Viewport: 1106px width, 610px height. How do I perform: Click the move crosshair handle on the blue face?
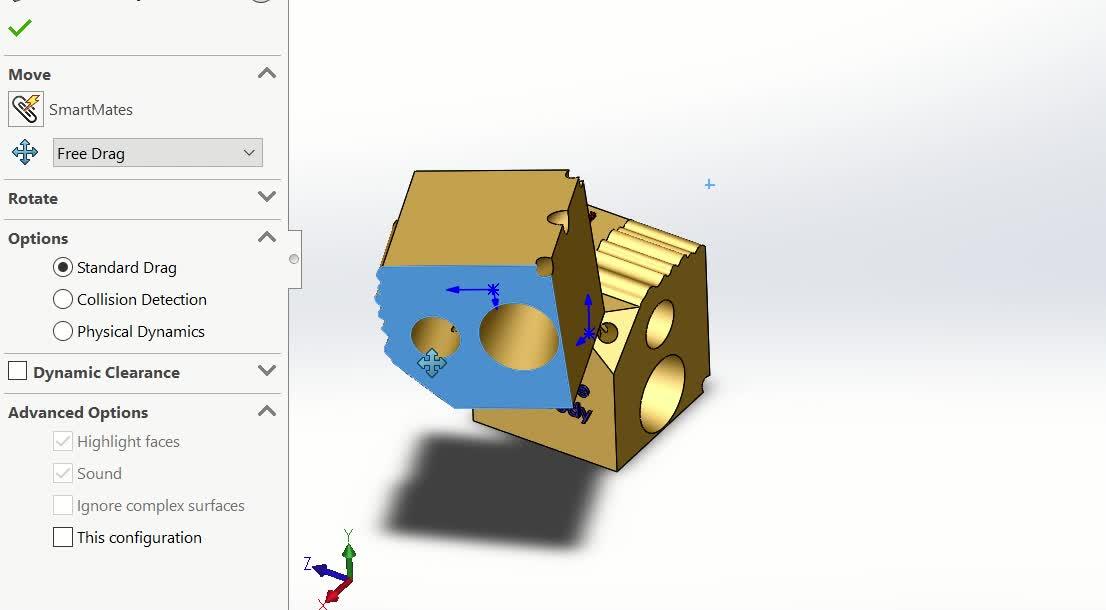coord(430,364)
